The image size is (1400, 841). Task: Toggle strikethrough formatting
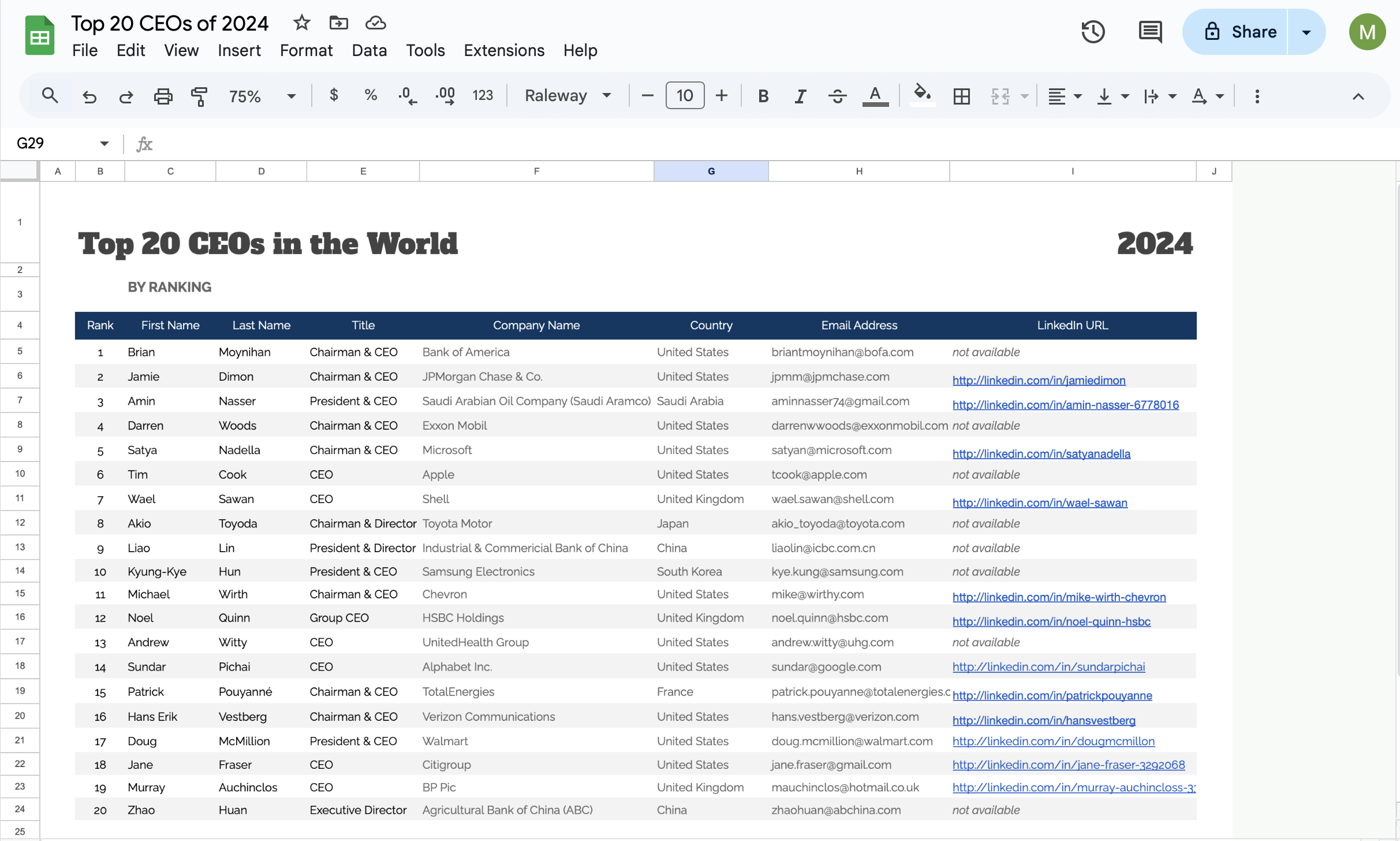[x=837, y=96]
